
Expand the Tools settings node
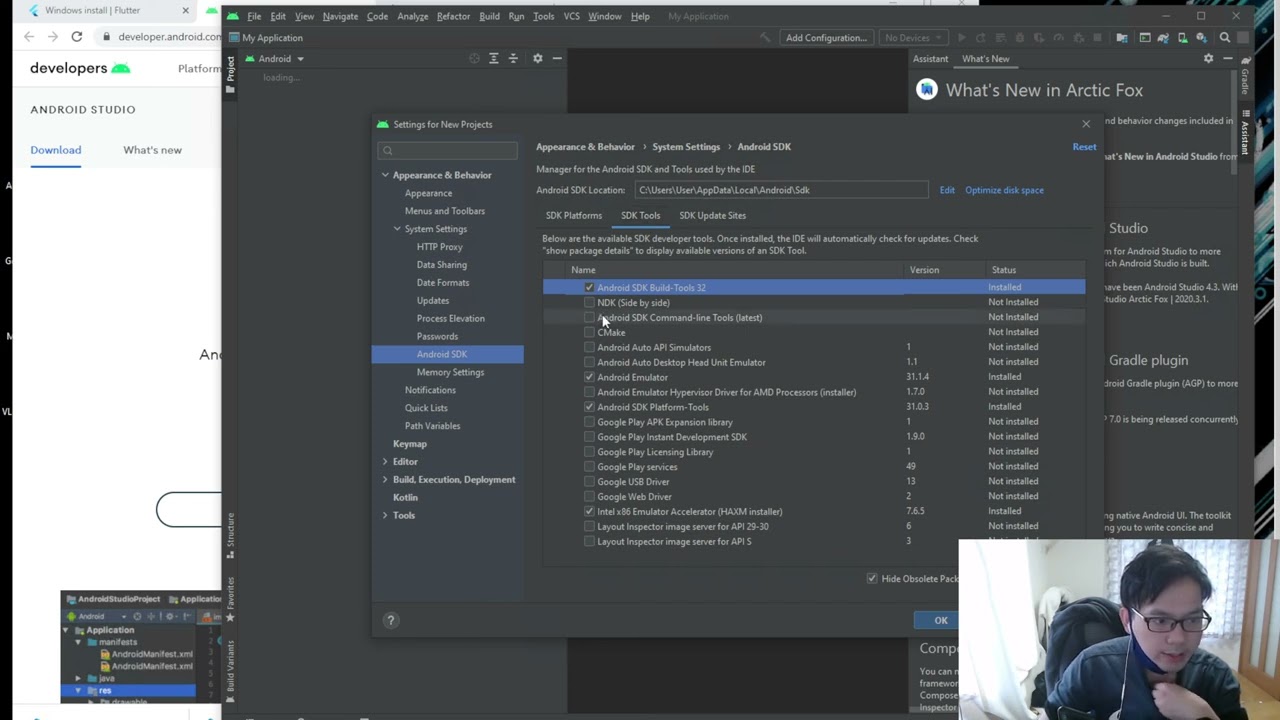point(385,515)
